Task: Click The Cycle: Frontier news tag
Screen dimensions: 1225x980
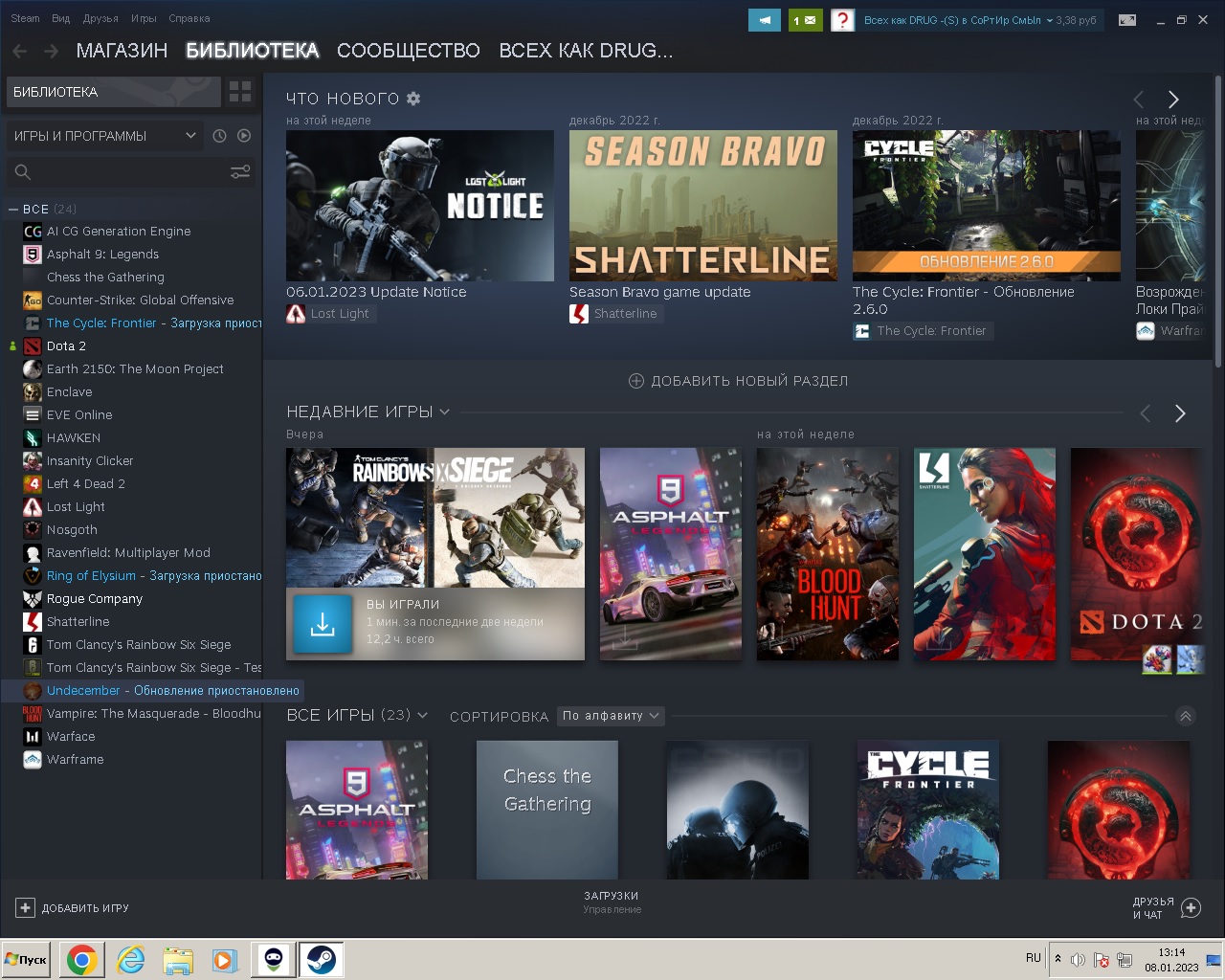Action: point(923,331)
